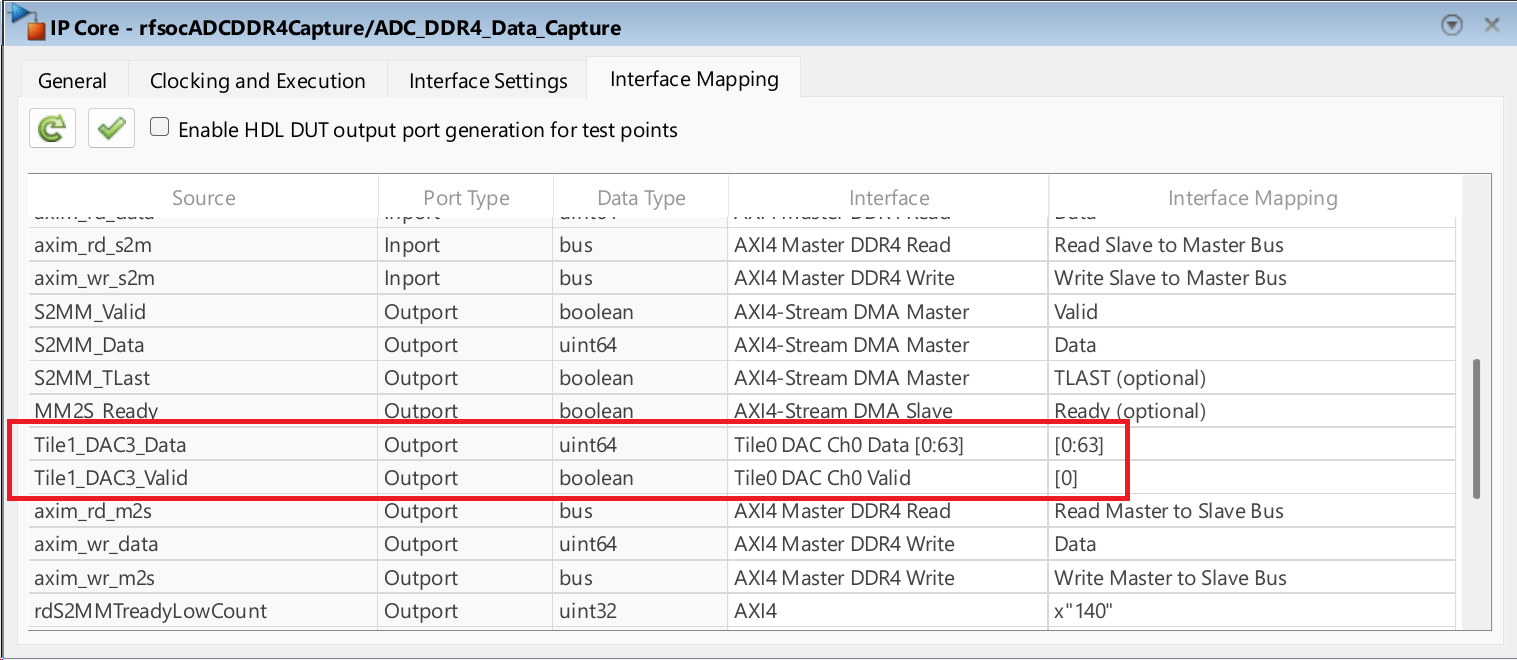Screen dimensions: 1517x660
Task: Click the Data Type column header
Action: tap(640, 198)
